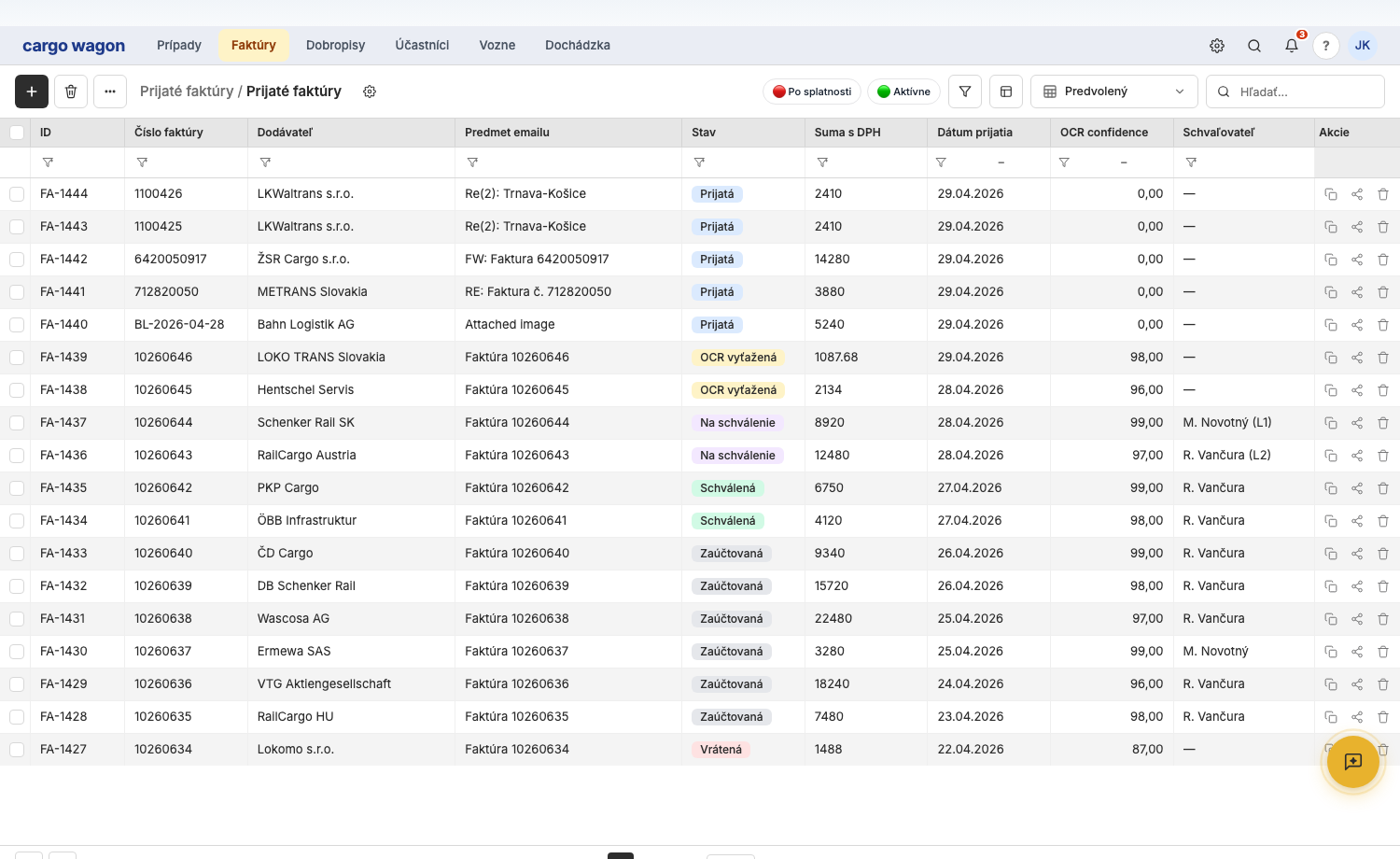Open filter for Predmet emailu column
This screenshot has width=1400, height=859.
click(x=472, y=162)
